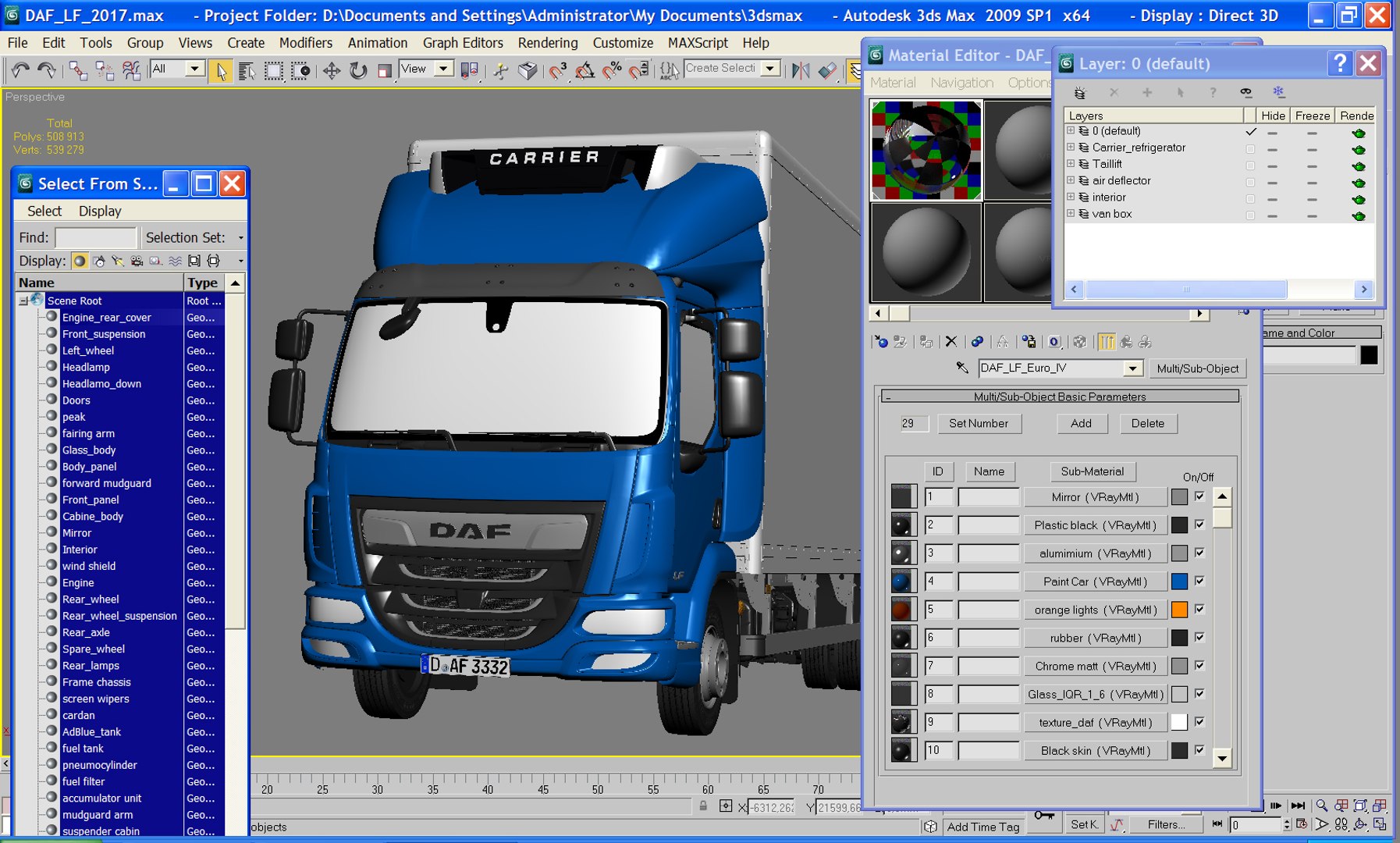This screenshot has height=843, width=1400.
Task: Toggle On/Off checkbox for Mirror sub-material
Action: [1199, 496]
